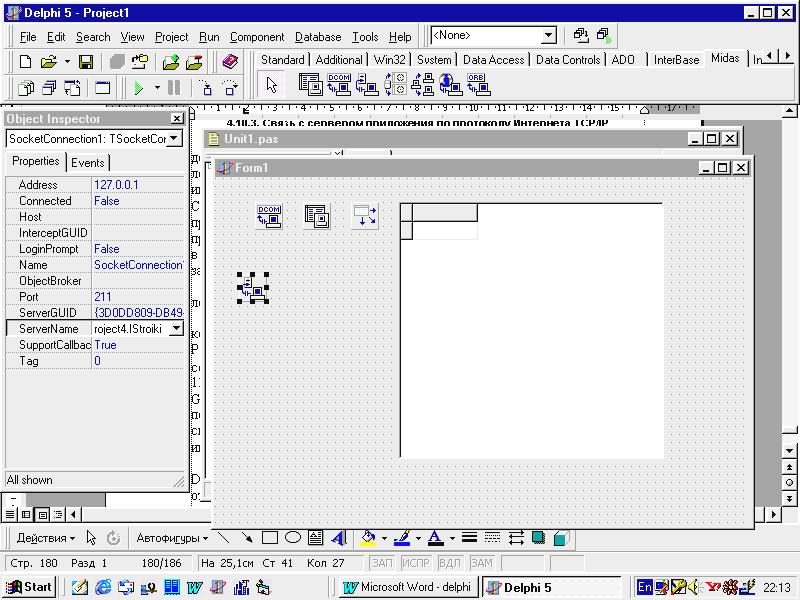Open the <None> desktop layout combo box
This screenshot has width=800, height=600.
pos(493,35)
